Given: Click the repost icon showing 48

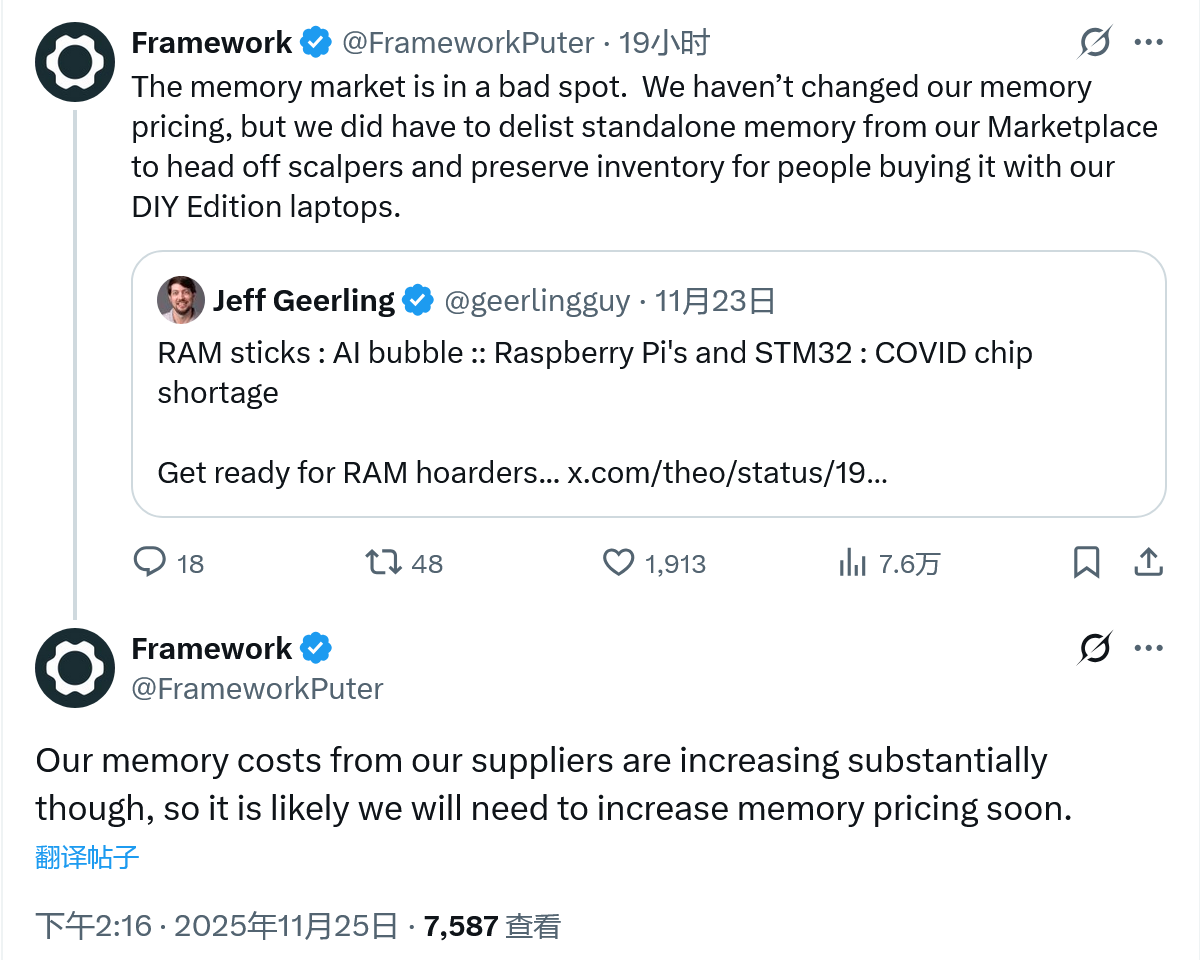Looking at the screenshot, I should pos(384,562).
